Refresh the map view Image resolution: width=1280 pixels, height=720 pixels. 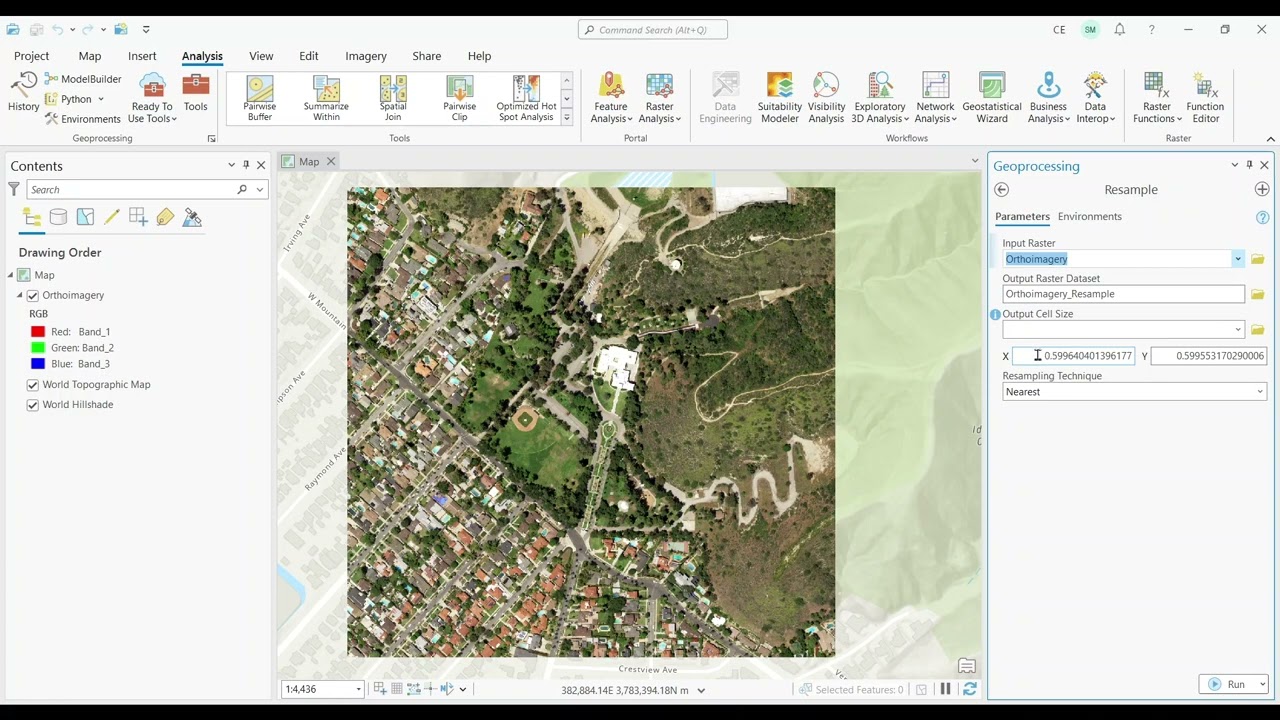969,689
